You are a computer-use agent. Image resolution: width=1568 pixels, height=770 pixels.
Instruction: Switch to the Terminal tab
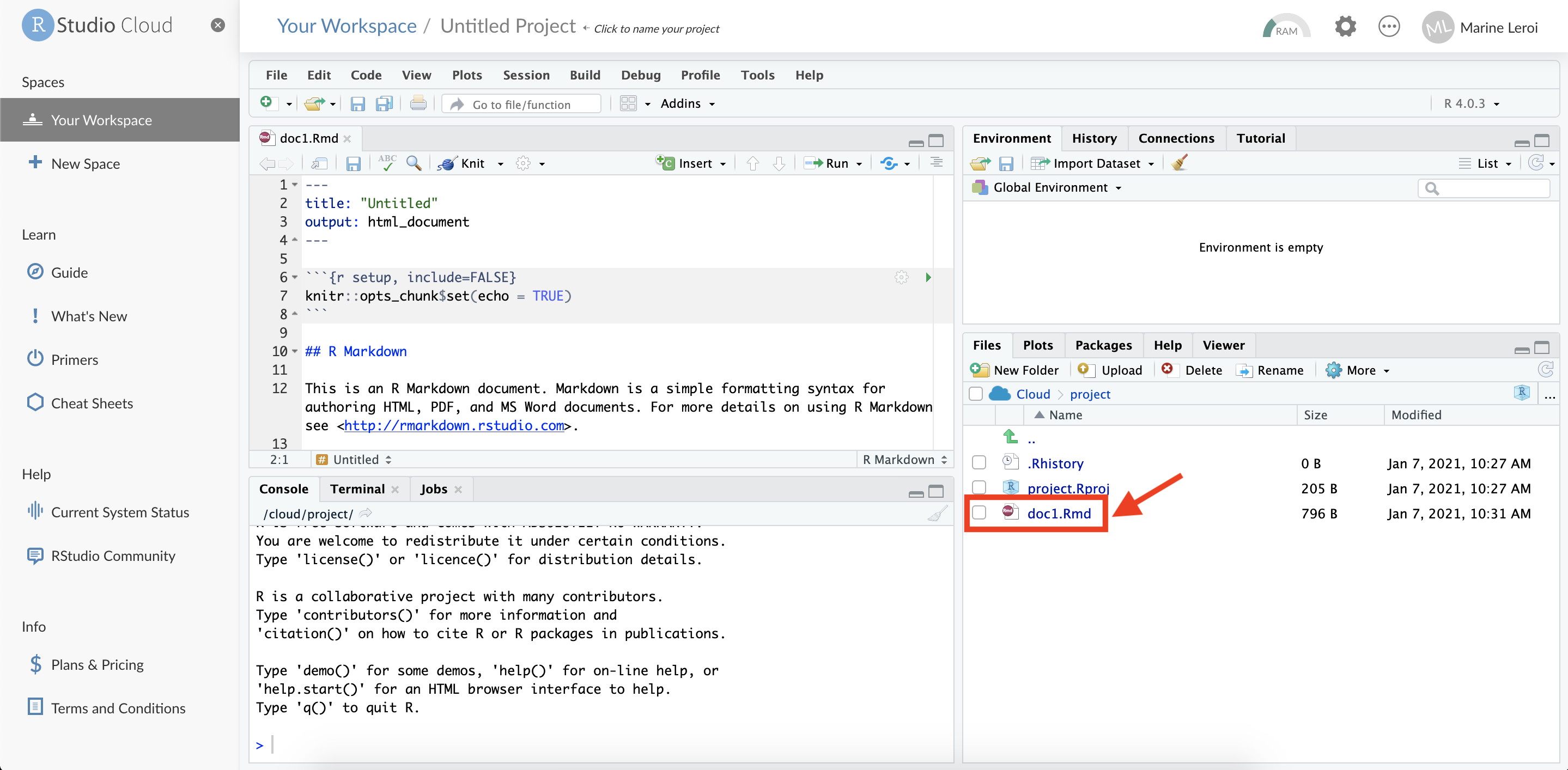(x=357, y=488)
